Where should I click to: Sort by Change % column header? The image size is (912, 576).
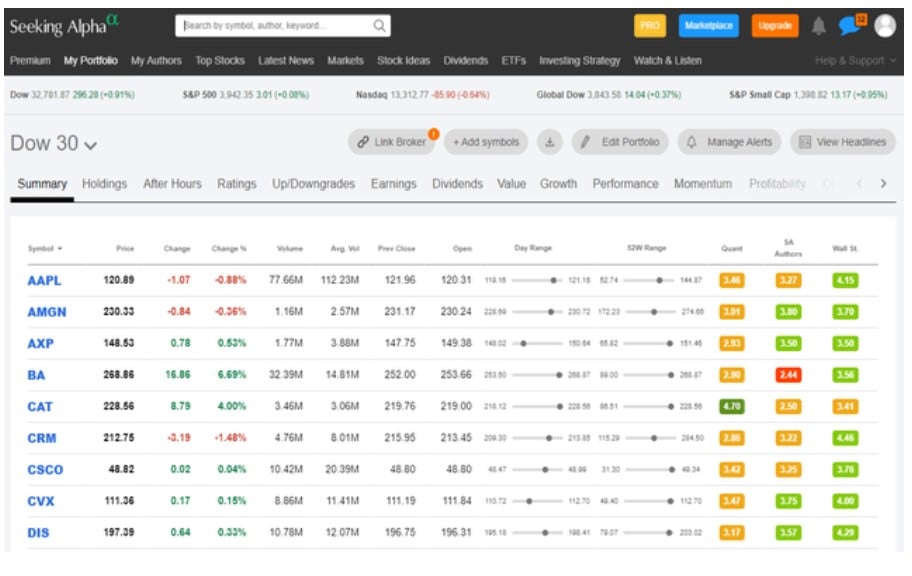tap(229, 248)
